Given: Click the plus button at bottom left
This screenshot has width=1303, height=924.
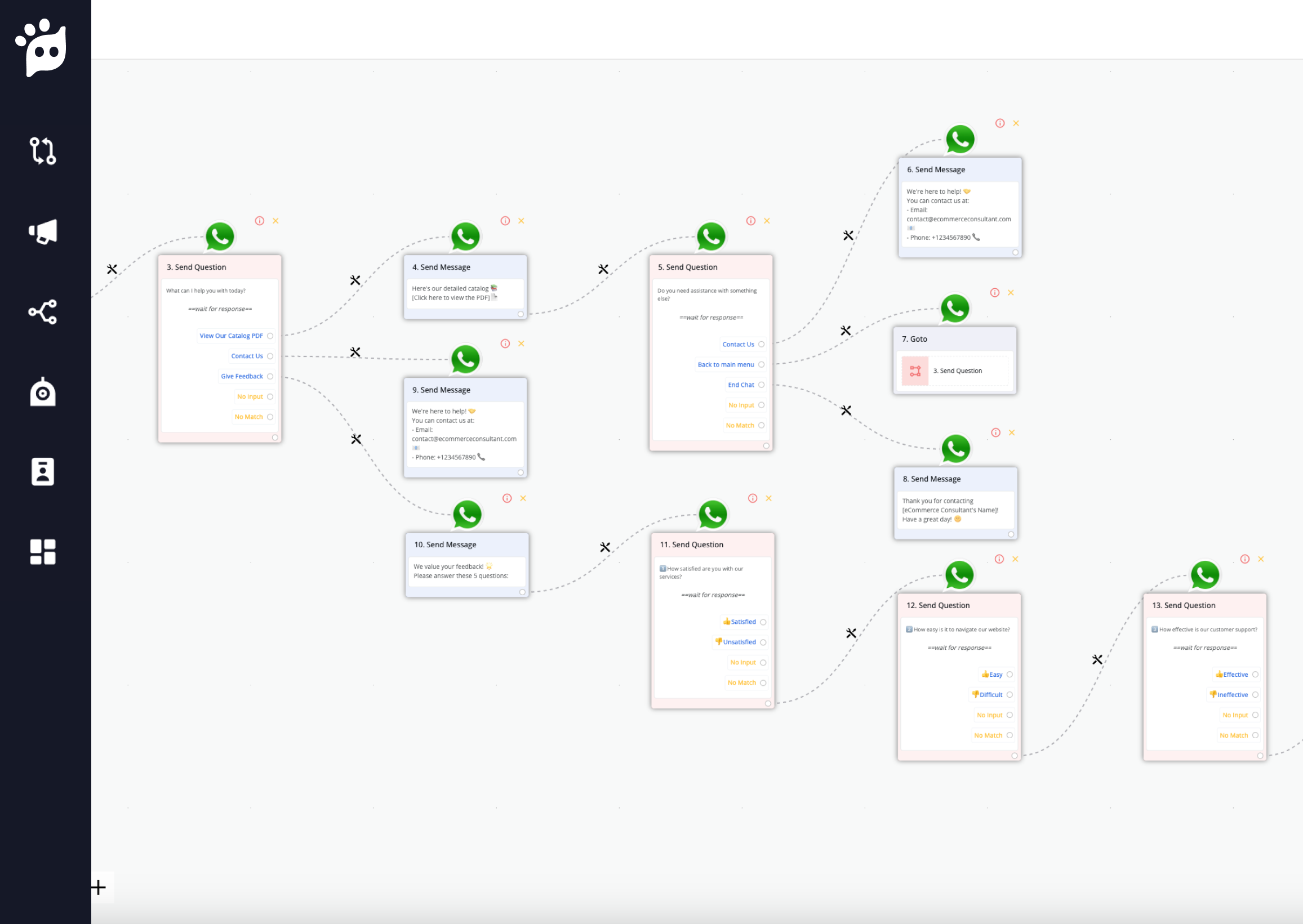Looking at the screenshot, I should click(99, 887).
